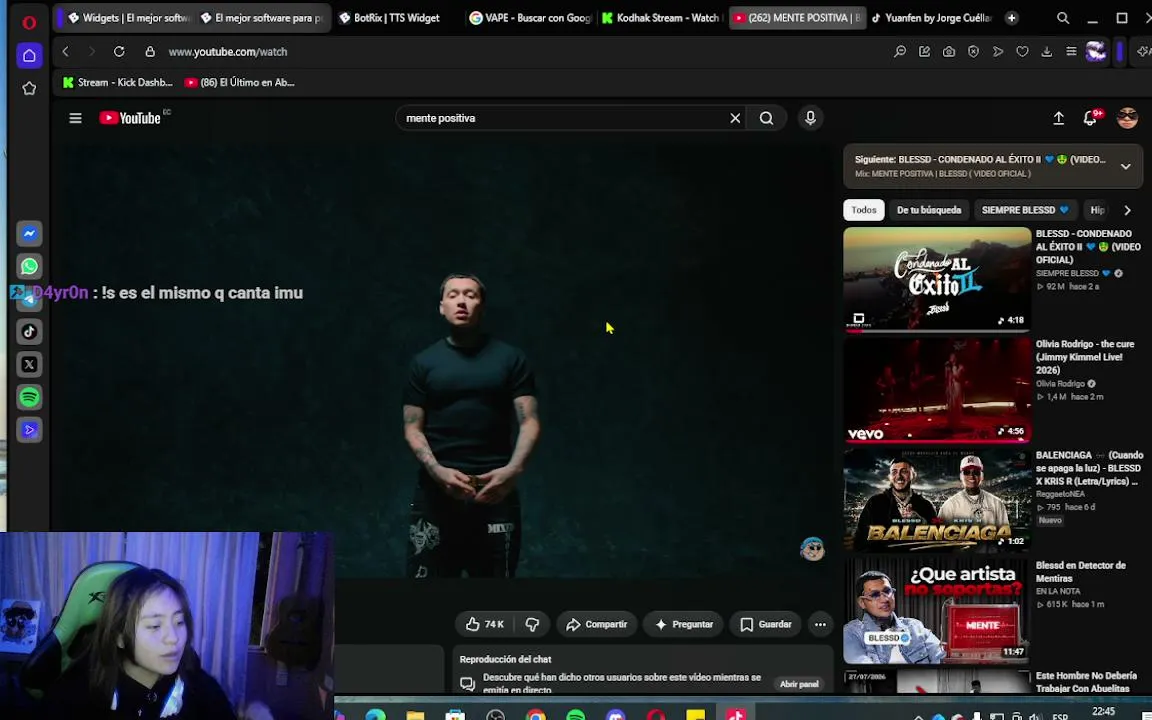Click the address bar lock icon
1152x720 pixels.
(150, 51)
